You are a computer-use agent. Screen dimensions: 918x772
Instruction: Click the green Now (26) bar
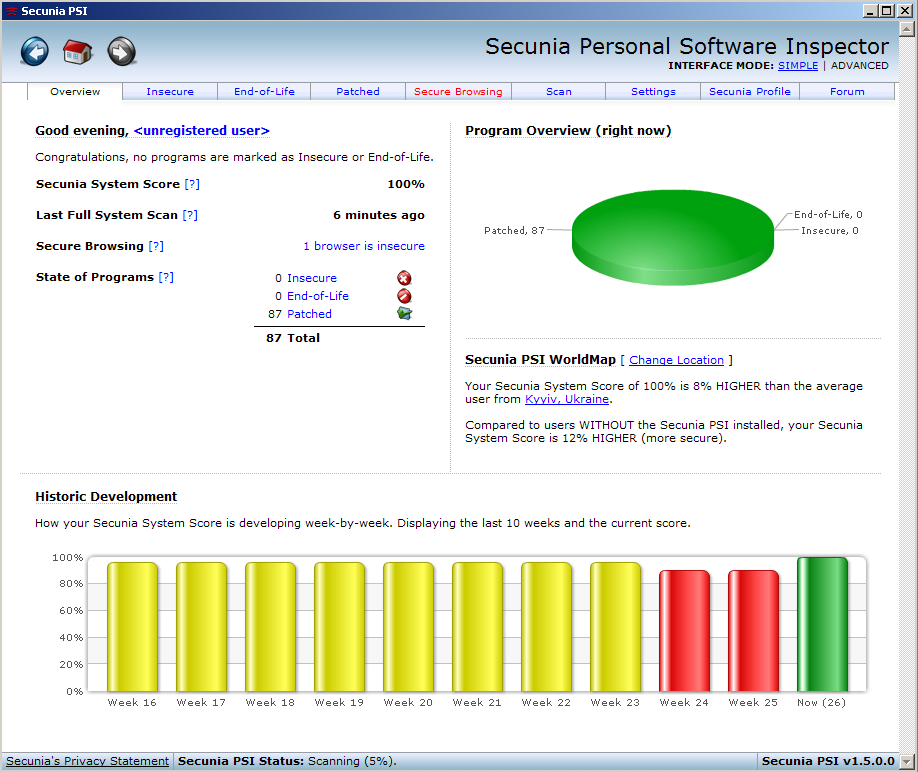[822, 625]
